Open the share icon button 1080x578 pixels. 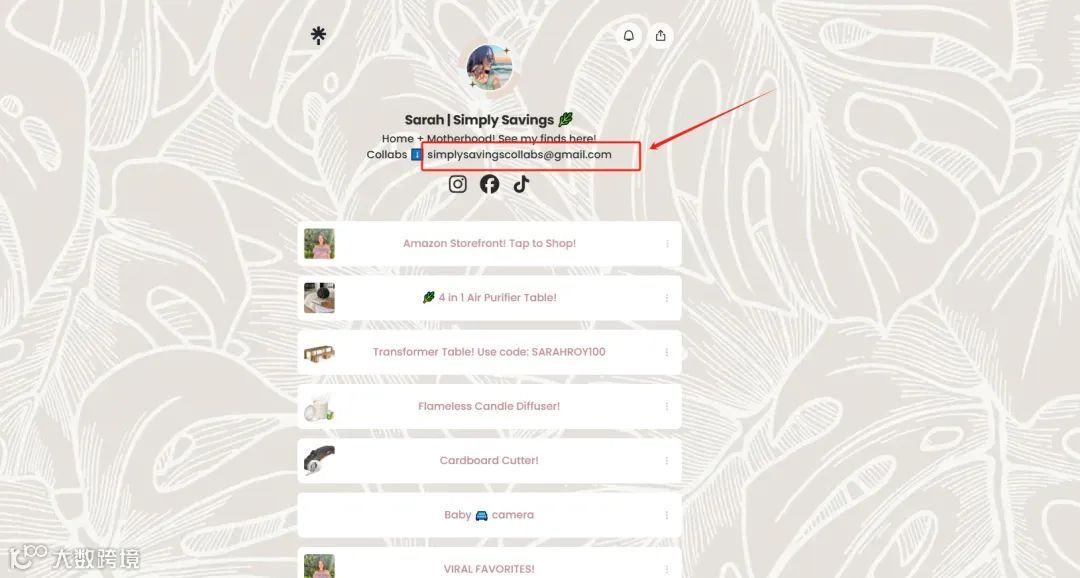(661, 36)
